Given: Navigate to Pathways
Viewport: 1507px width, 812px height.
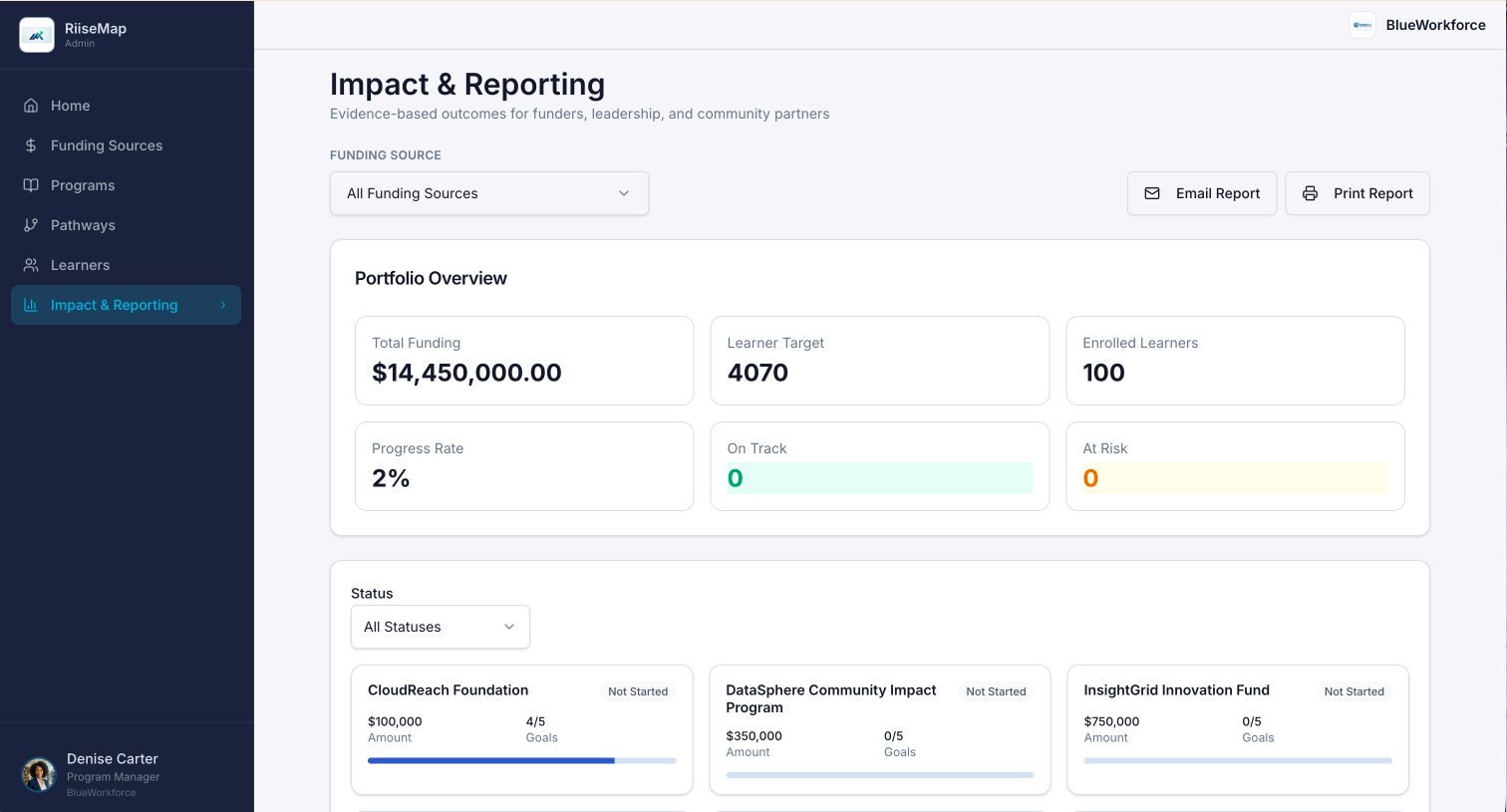Looking at the screenshot, I should pyautogui.click(x=126, y=225).
